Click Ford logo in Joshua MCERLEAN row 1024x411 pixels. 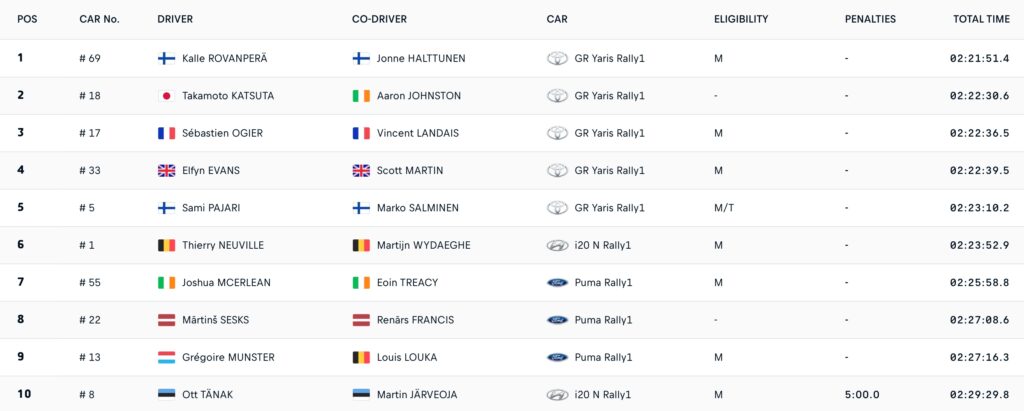557,283
